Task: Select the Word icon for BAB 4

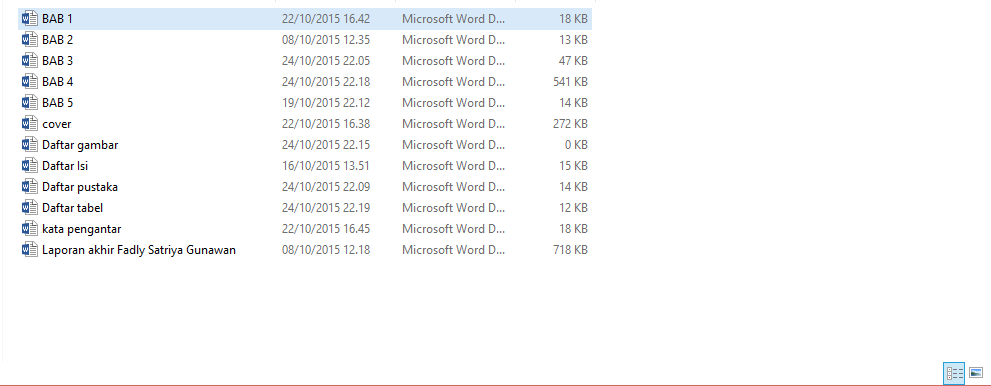Action: coord(30,81)
